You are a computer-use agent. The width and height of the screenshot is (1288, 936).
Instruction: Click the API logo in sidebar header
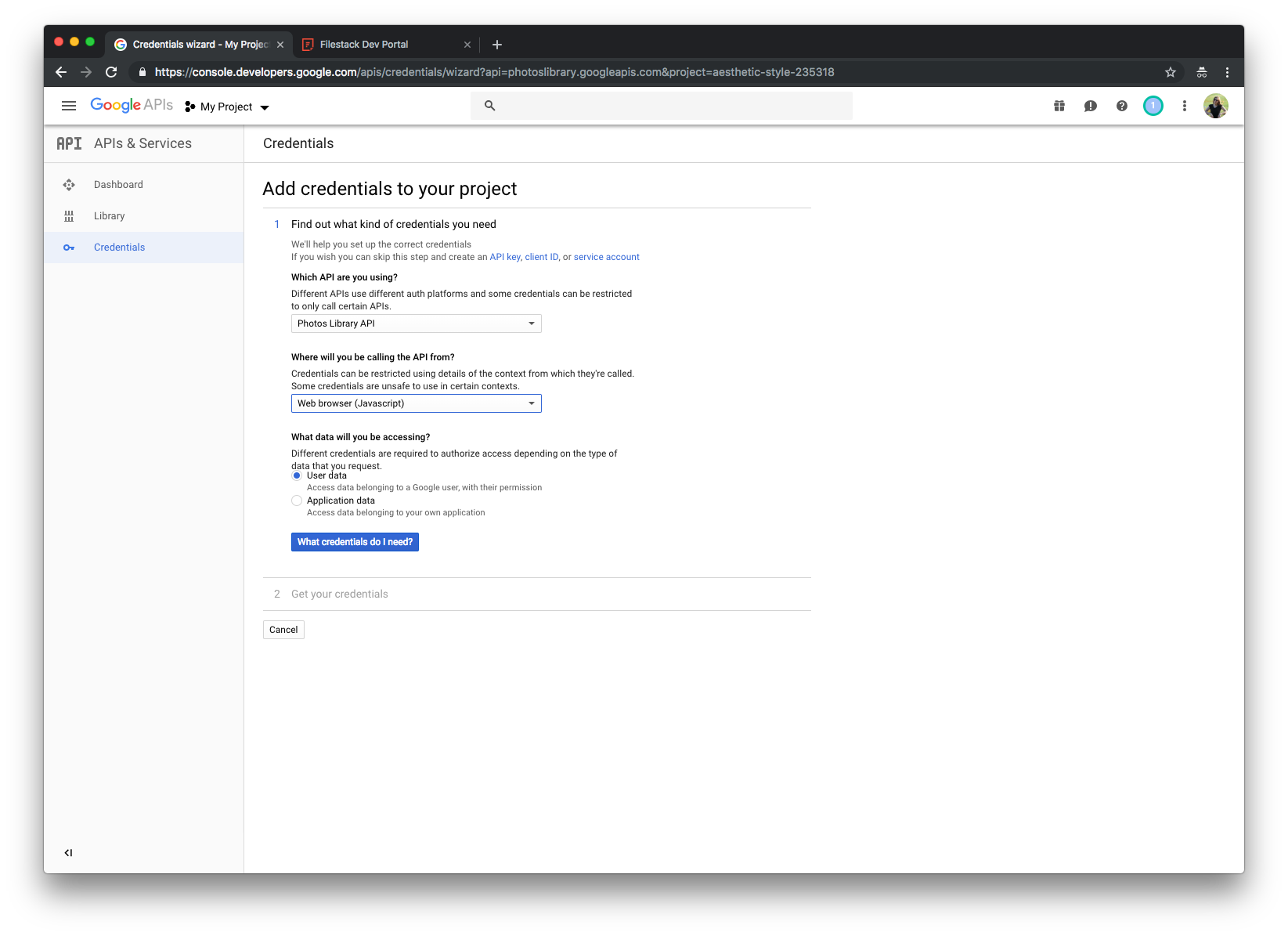(69, 143)
